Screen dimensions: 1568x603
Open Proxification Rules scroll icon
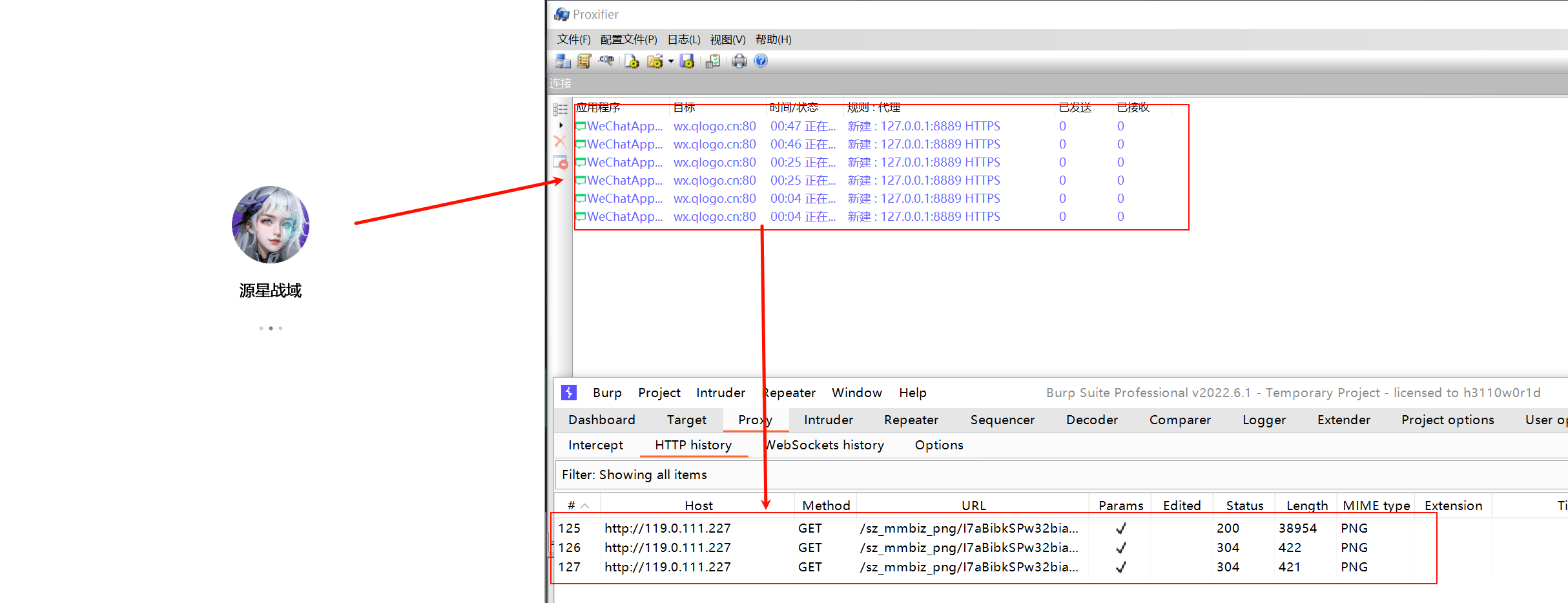pos(584,61)
